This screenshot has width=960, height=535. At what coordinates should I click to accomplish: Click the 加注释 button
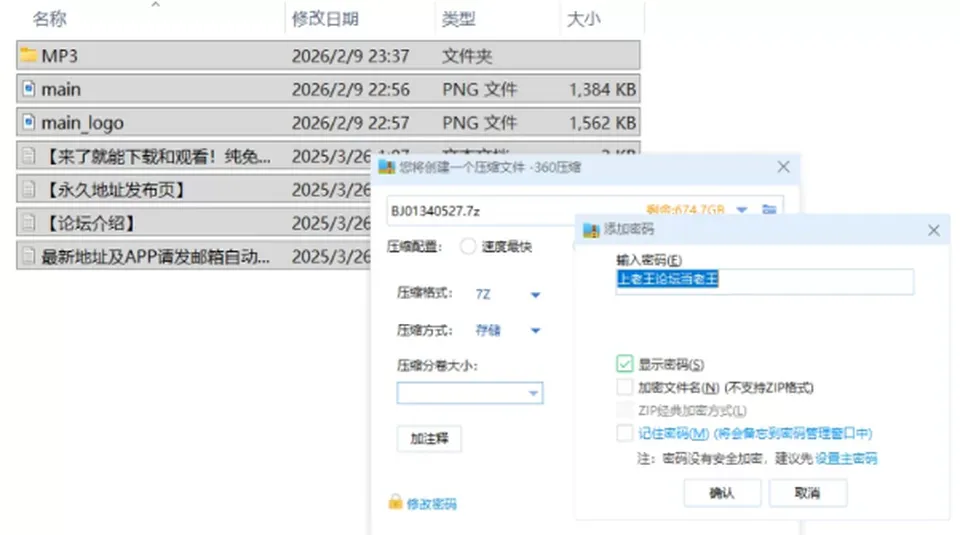pos(429,438)
